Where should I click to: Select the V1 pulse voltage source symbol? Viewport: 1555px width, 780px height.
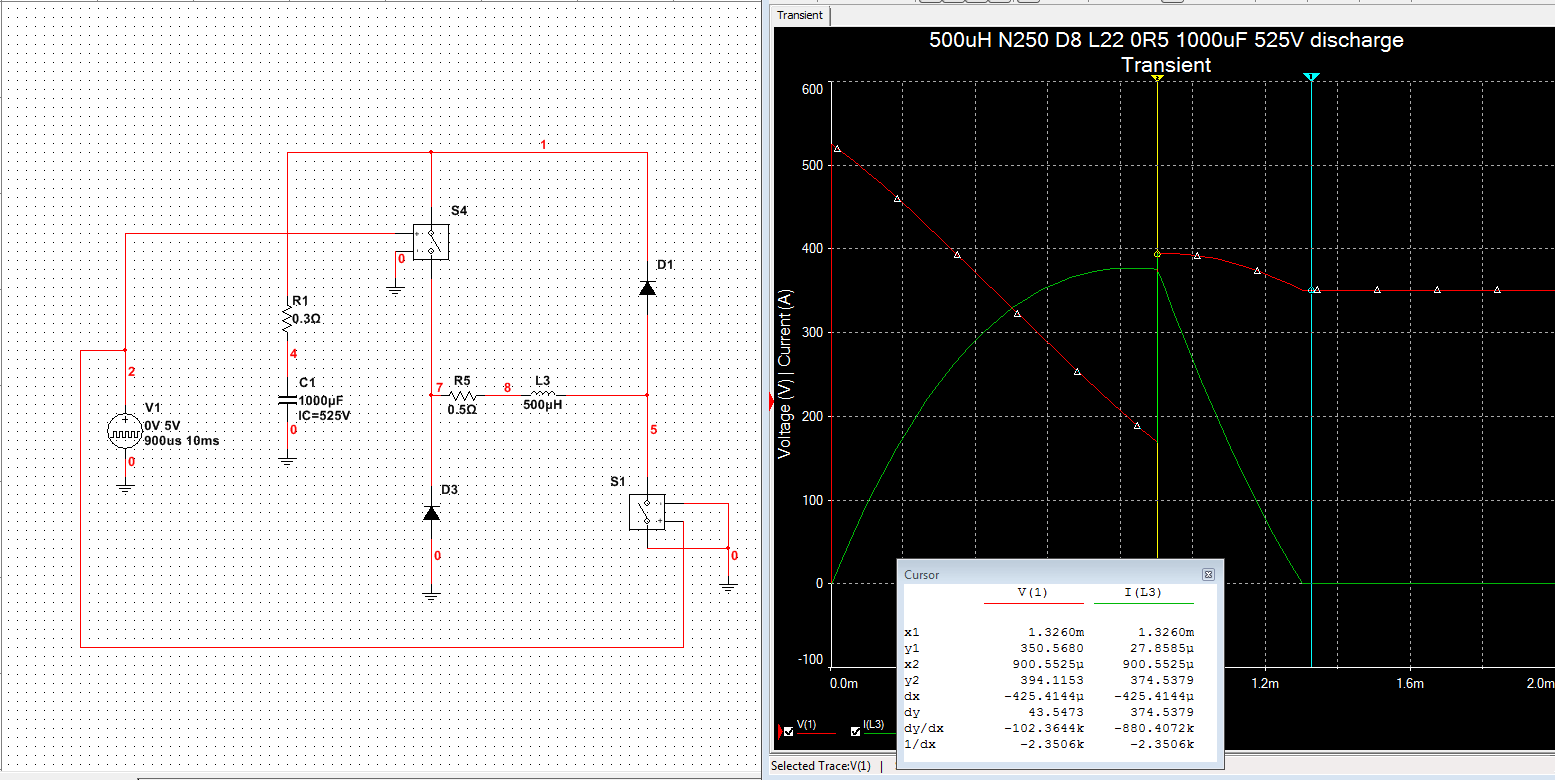124,430
